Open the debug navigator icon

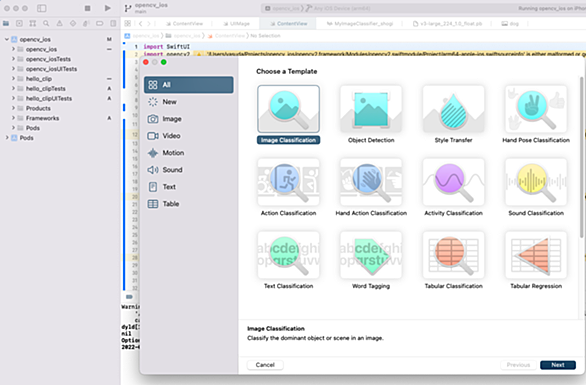pyautogui.click(x=86, y=24)
